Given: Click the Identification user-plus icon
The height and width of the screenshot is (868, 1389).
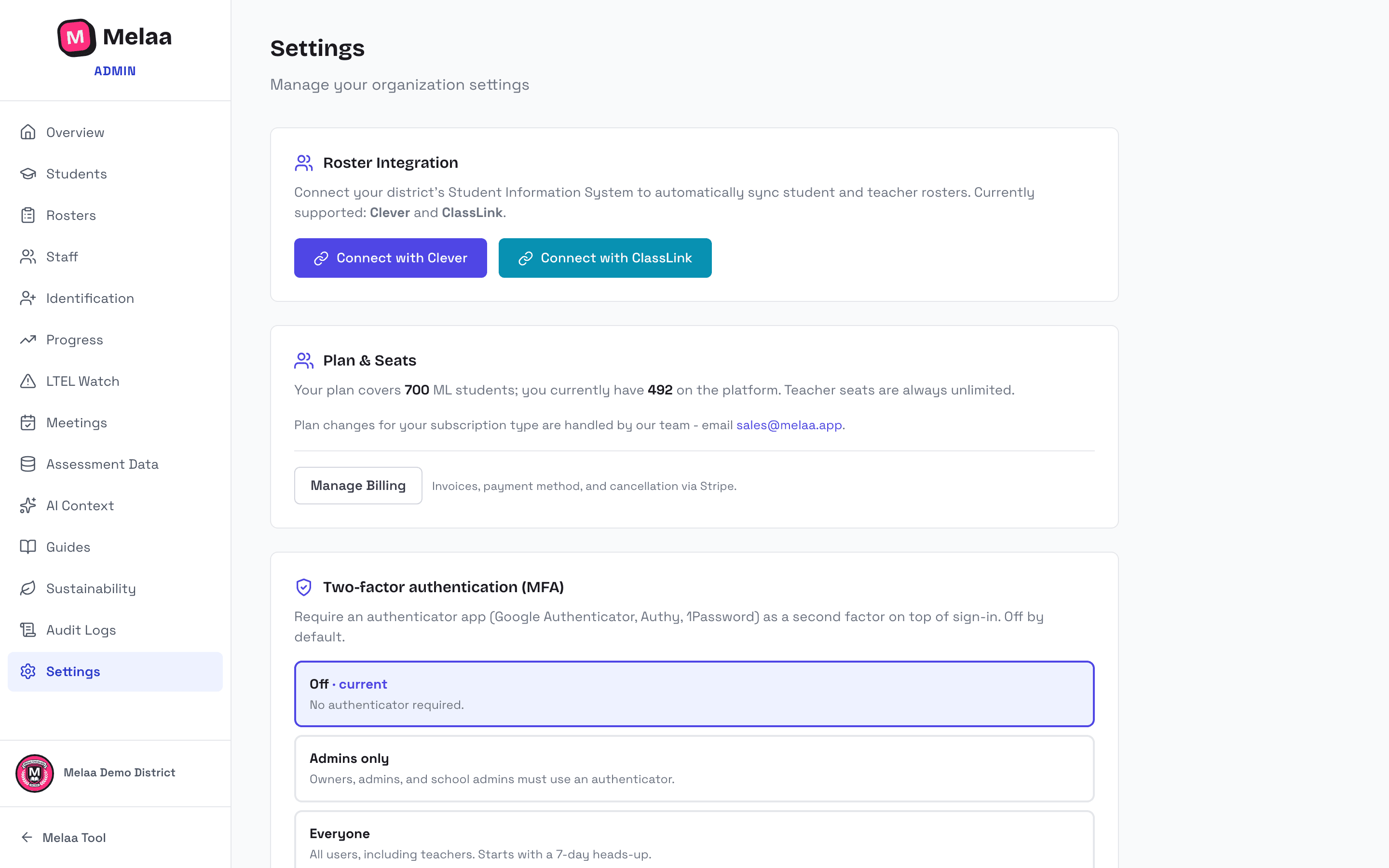Looking at the screenshot, I should tap(27, 298).
